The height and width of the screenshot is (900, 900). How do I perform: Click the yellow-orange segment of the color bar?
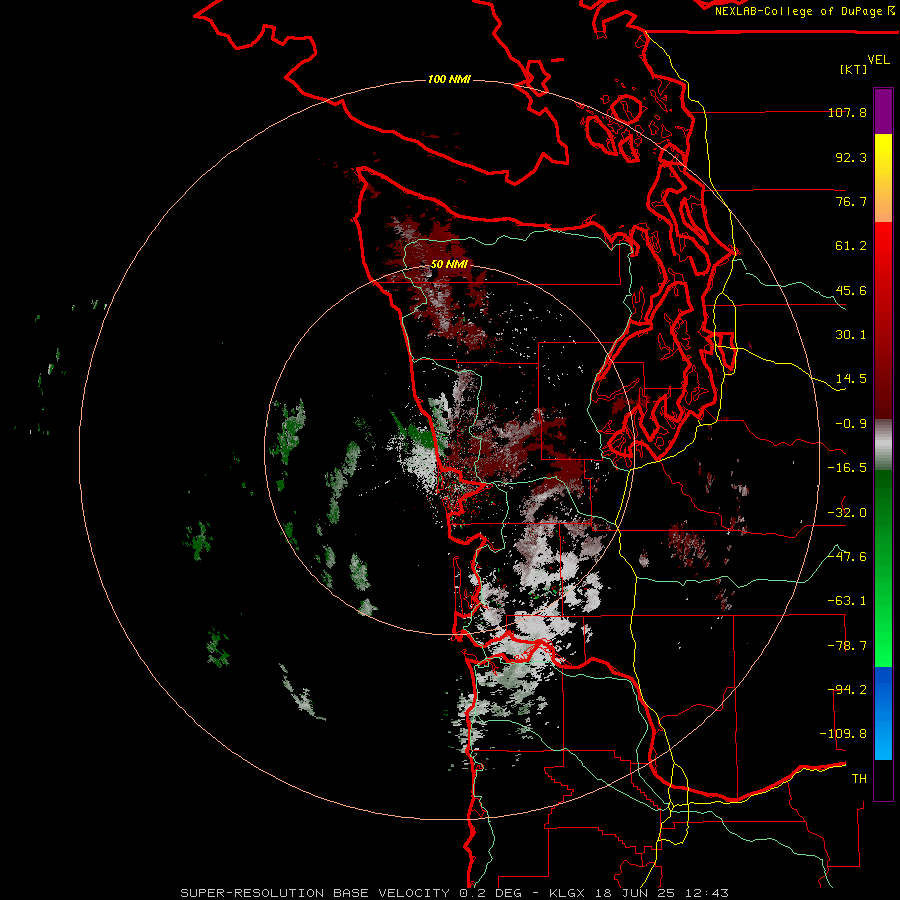883,178
